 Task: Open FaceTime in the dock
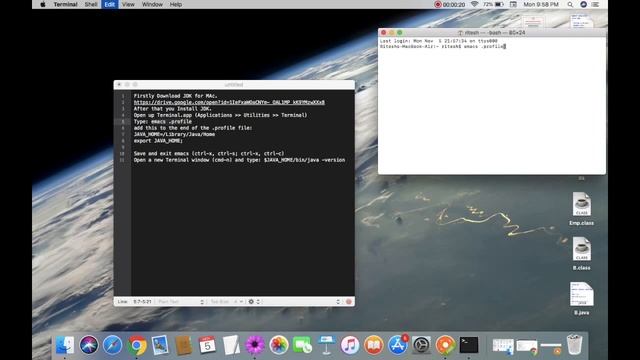pyautogui.click(x=302, y=345)
